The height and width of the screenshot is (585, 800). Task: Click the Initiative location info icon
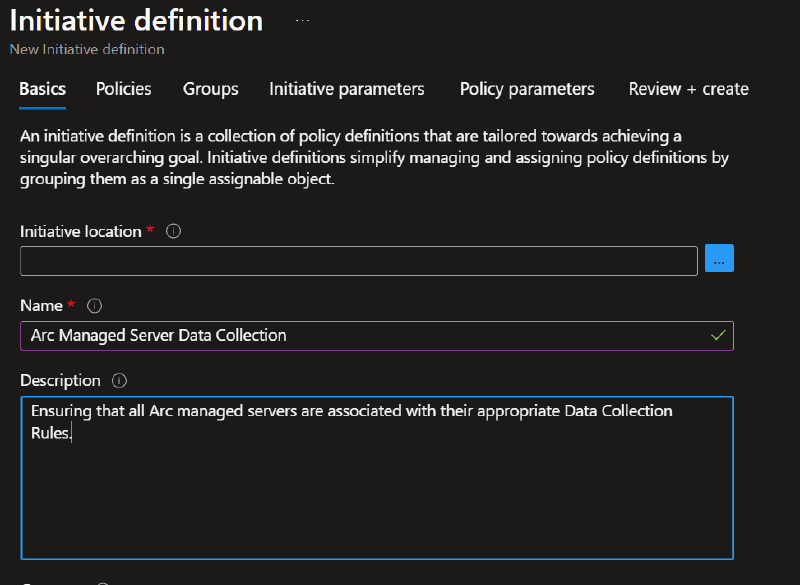173,231
